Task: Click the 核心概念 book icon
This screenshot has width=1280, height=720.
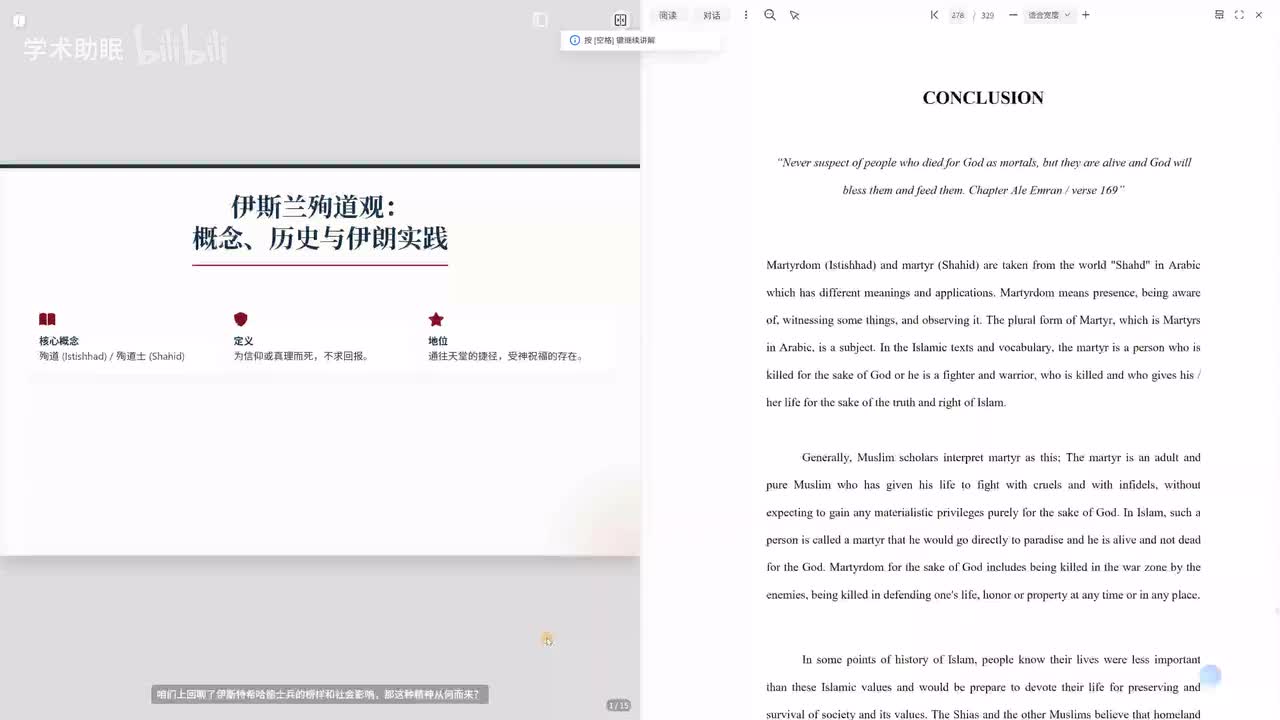Action: click(47, 319)
